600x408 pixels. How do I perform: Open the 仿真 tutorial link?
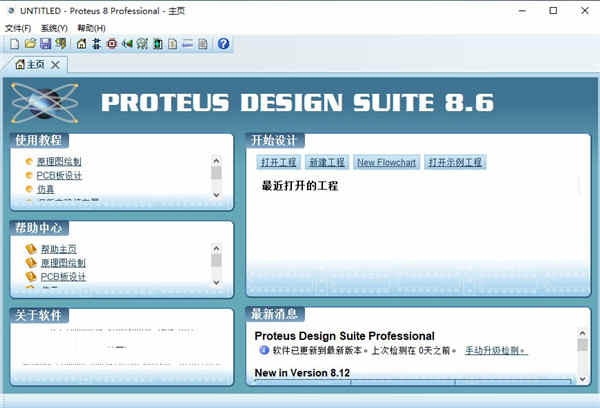tap(45, 189)
